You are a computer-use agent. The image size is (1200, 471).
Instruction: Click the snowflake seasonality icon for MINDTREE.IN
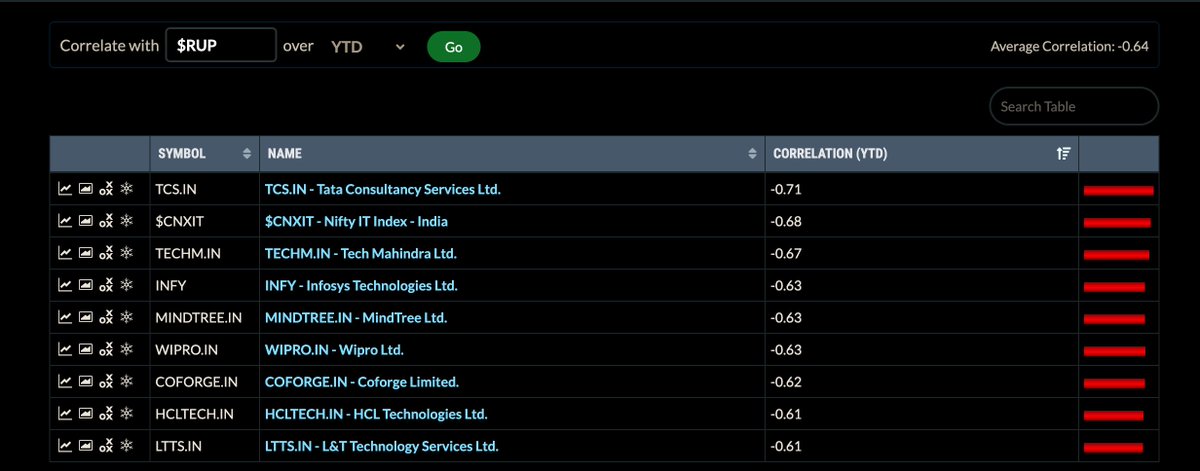tap(126, 317)
